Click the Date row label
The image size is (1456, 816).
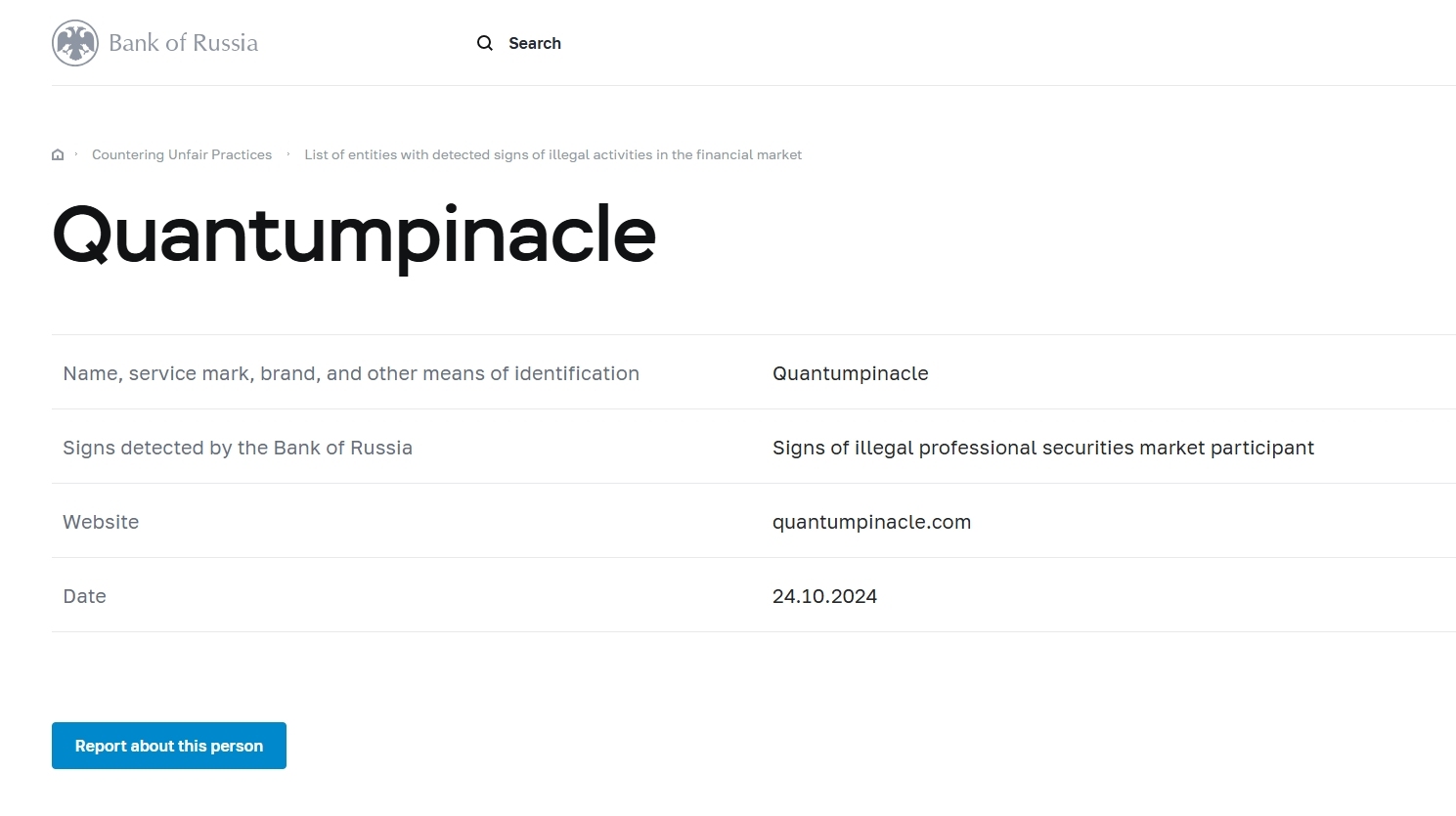[x=84, y=596]
